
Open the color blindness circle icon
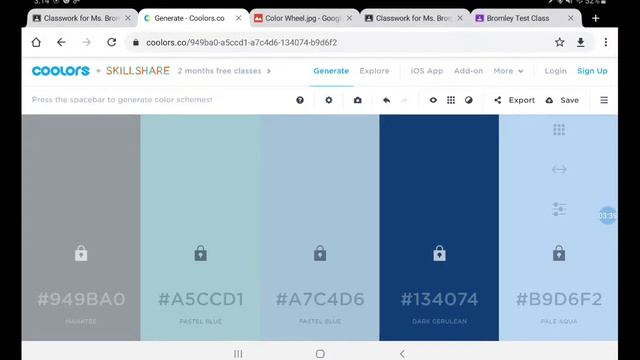coord(469,100)
